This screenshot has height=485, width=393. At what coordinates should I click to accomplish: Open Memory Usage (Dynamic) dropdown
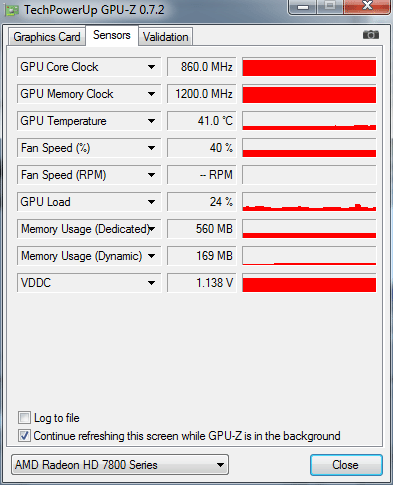[151, 256]
